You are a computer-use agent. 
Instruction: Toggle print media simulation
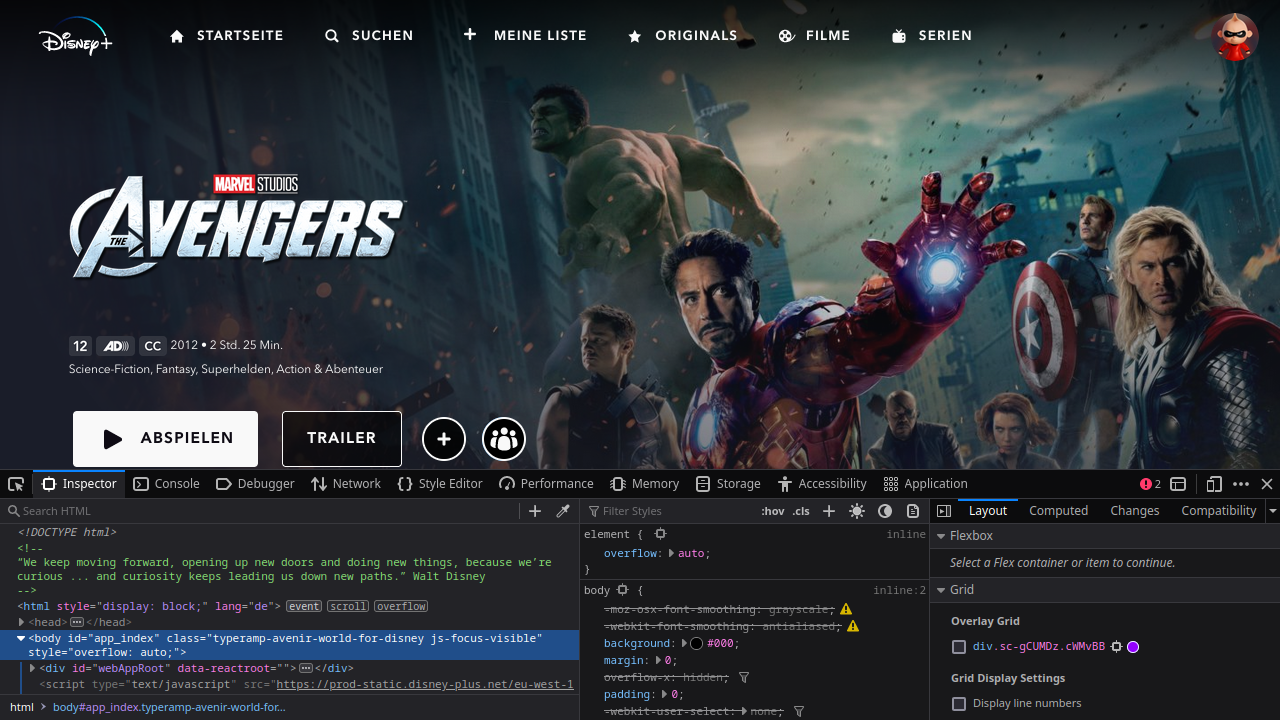pyautogui.click(x=913, y=511)
